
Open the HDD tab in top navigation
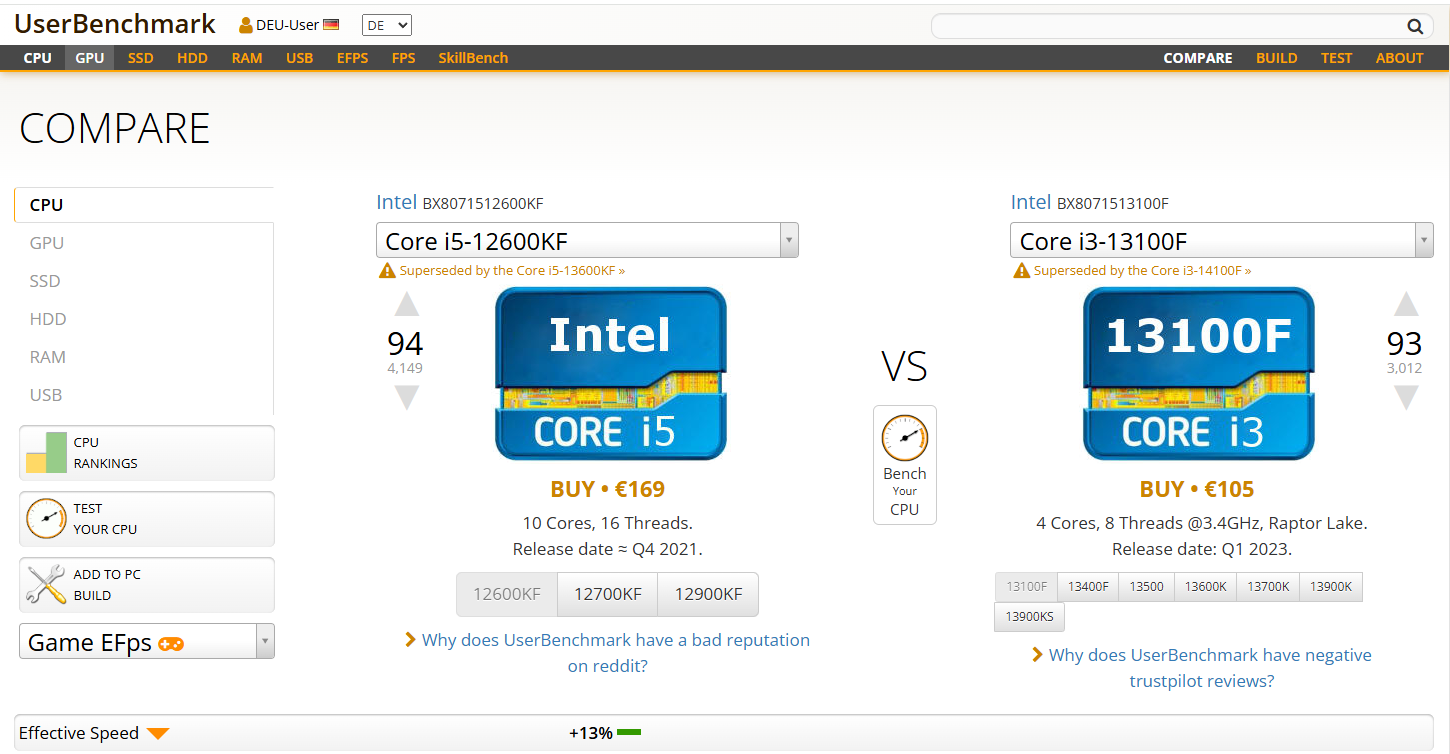coord(192,58)
